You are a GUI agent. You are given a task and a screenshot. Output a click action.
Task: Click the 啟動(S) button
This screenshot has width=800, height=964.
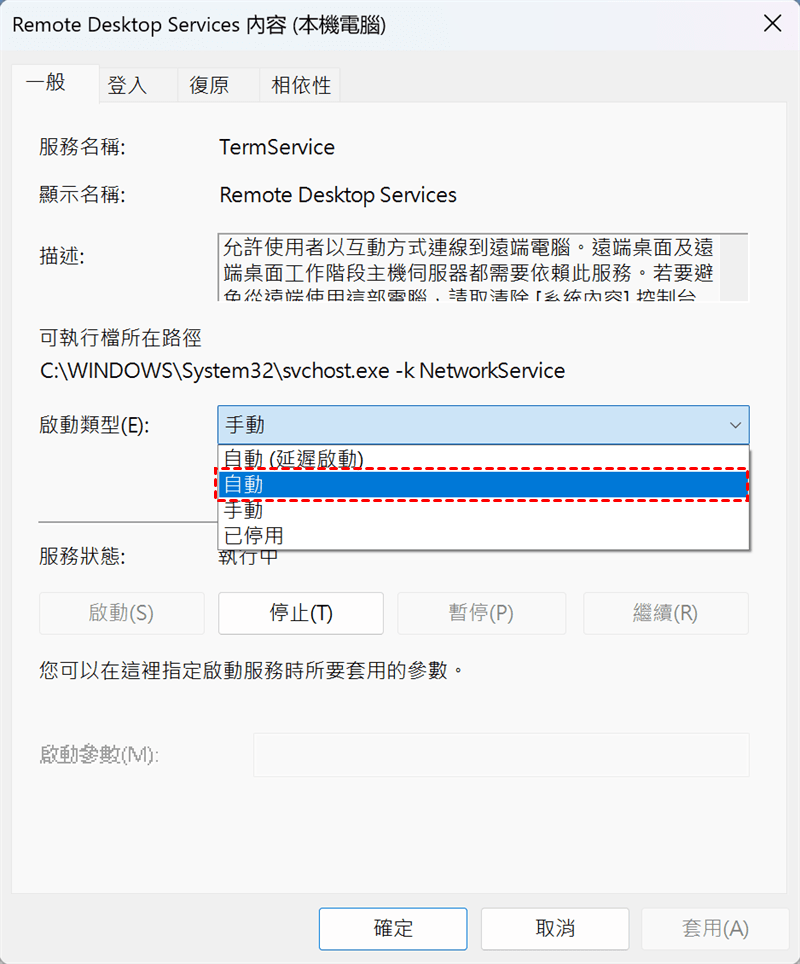pyautogui.click(x=121, y=613)
